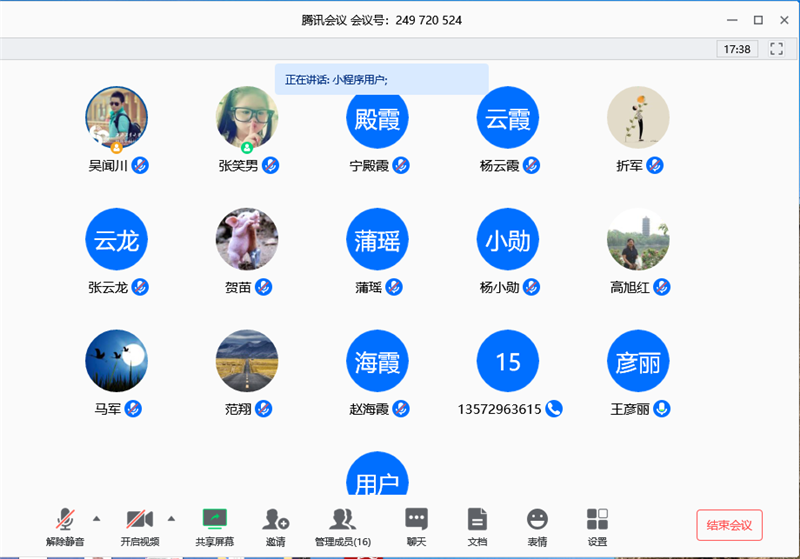
Task: Click the name label 高旭红
Action: 630,288
